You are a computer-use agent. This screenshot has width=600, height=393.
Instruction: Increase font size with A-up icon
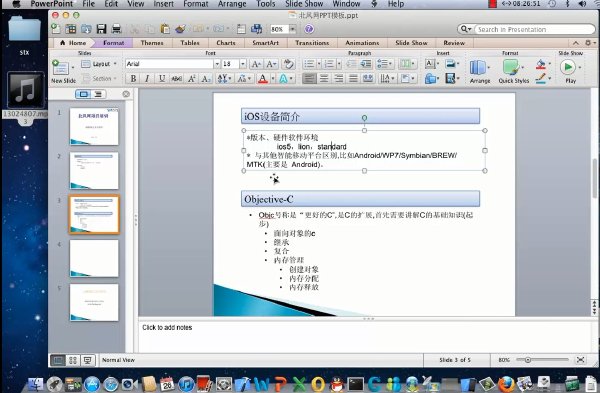[256, 64]
